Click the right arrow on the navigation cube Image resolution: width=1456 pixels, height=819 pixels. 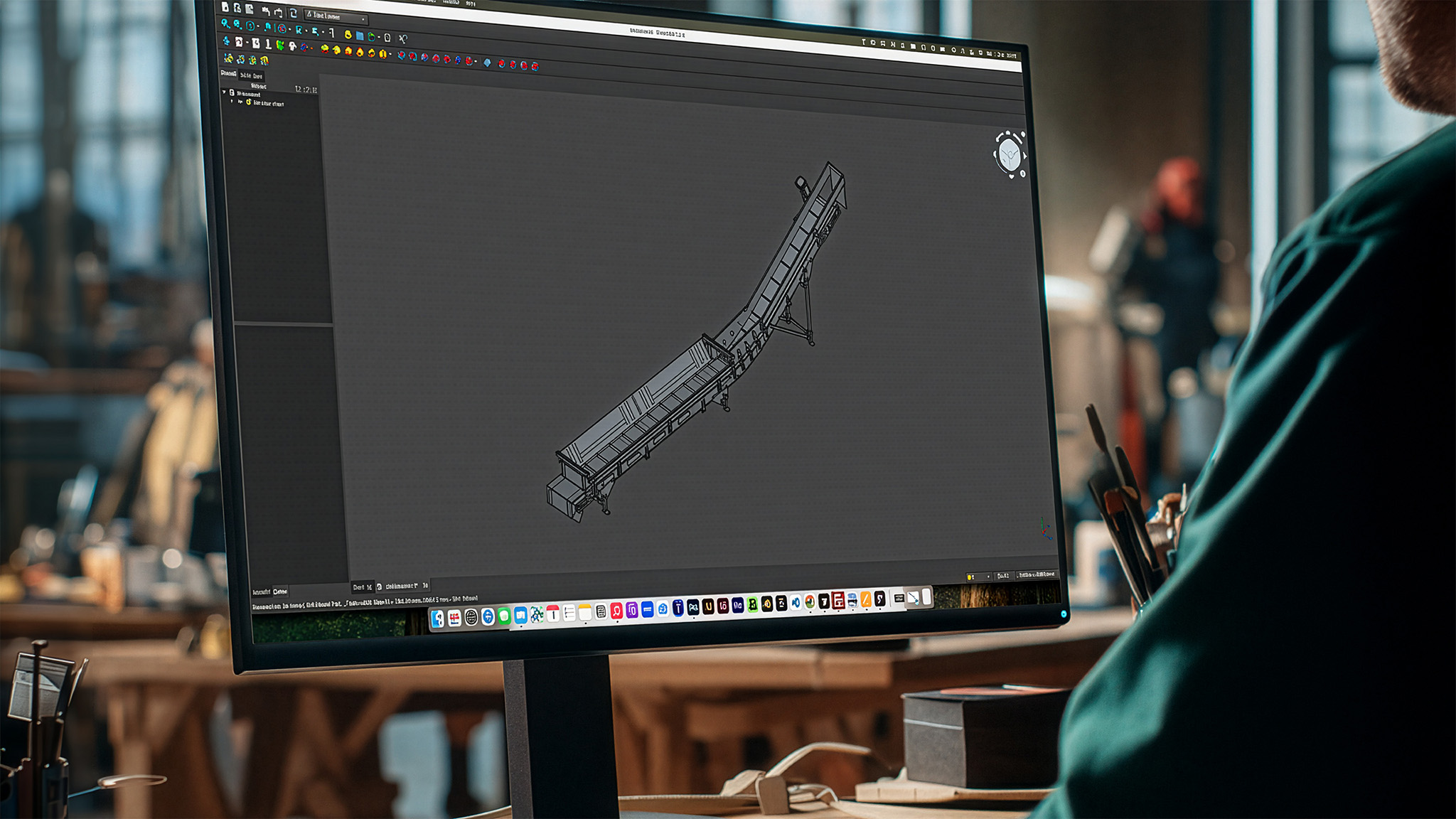pyautogui.click(x=1024, y=156)
